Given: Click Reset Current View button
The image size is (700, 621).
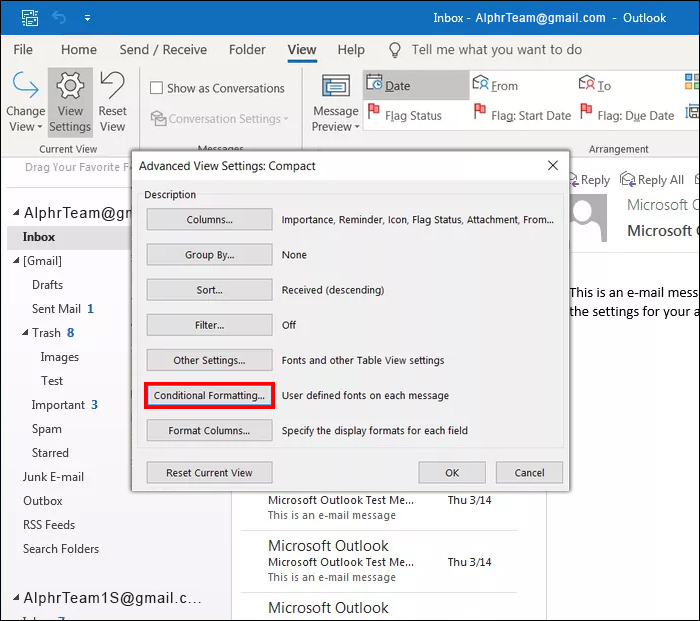Looking at the screenshot, I should point(209,472).
